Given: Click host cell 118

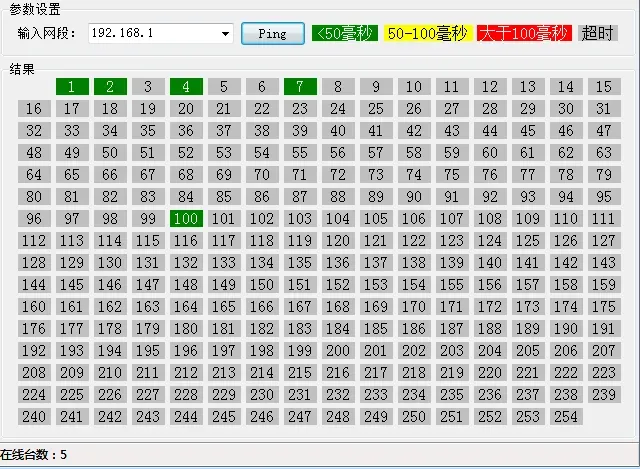Looking at the screenshot, I should (x=262, y=241).
